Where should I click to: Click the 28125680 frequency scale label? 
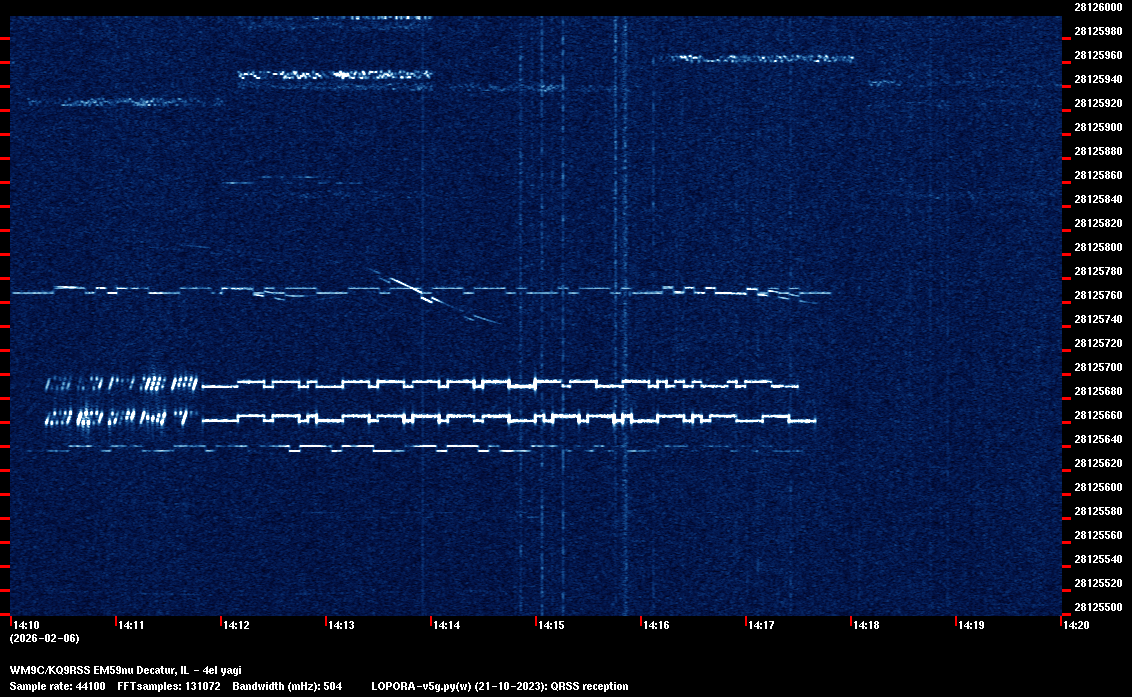[x=1097, y=391]
